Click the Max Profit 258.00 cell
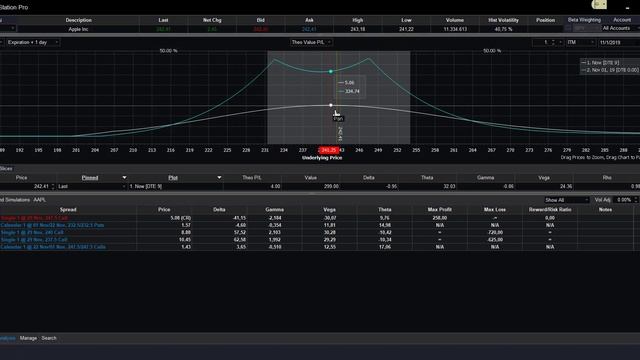The width and height of the screenshot is (640, 360). pos(440,218)
